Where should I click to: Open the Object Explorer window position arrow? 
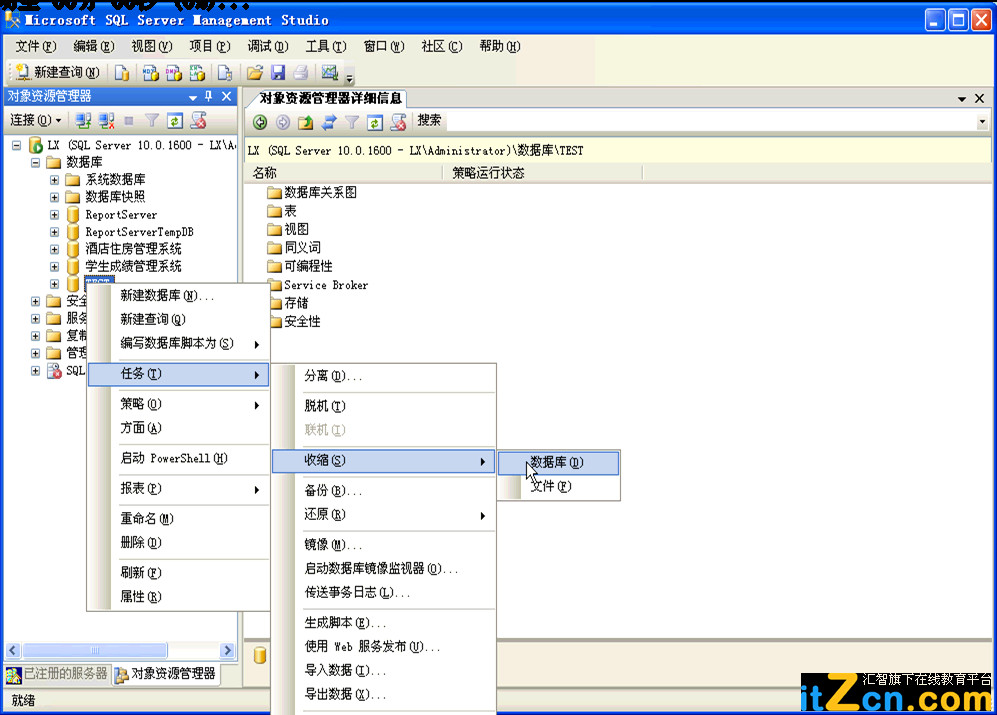pos(193,97)
